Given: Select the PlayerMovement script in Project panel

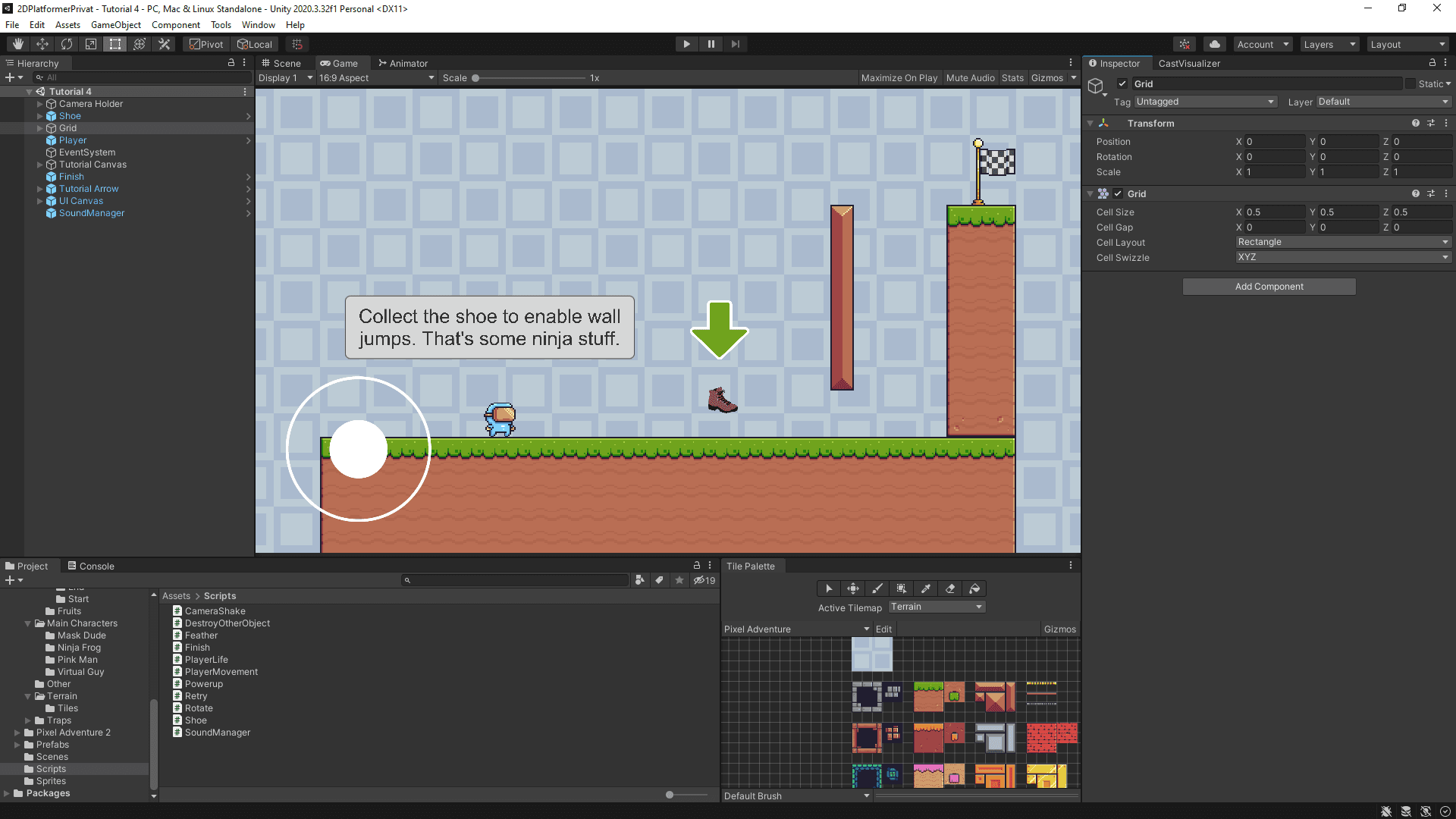Looking at the screenshot, I should [221, 671].
